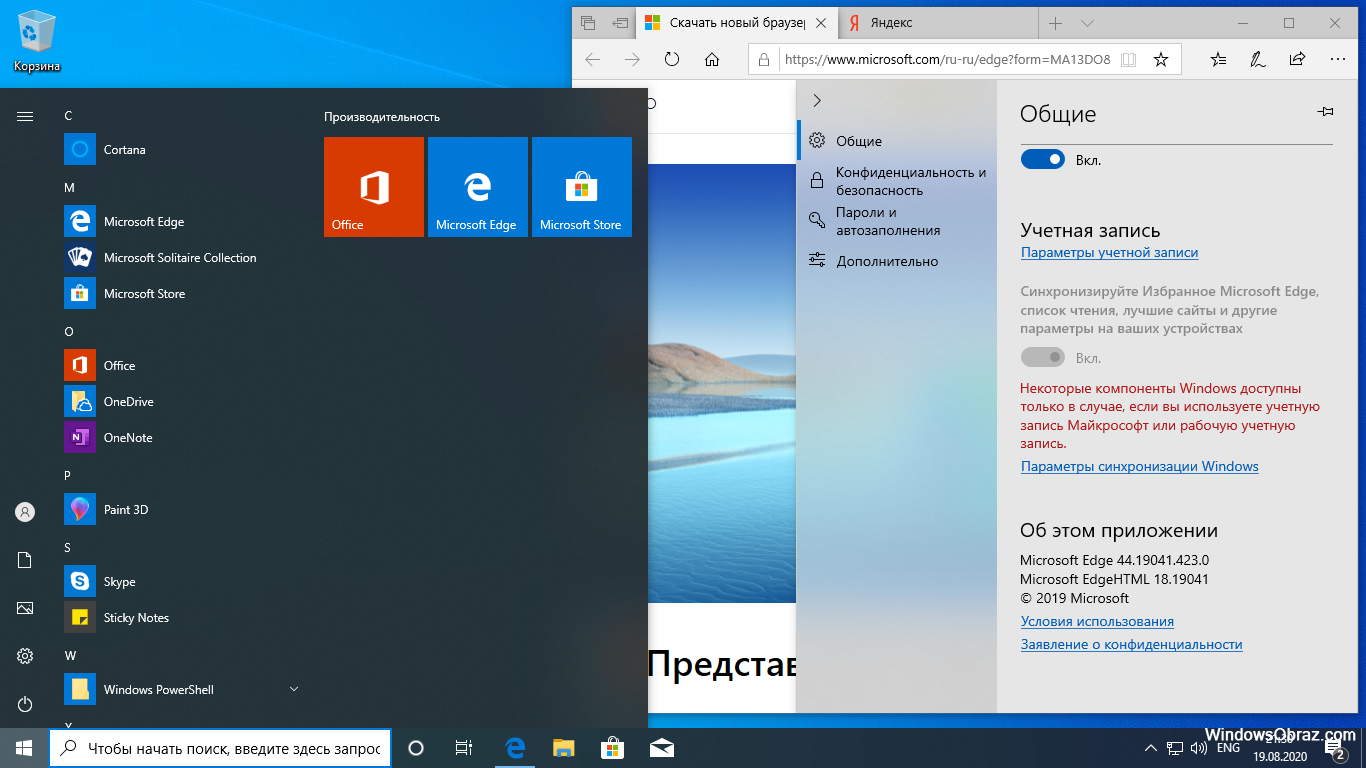
Task: Collapse the settings pane with chevron
Action: [x=817, y=101]
